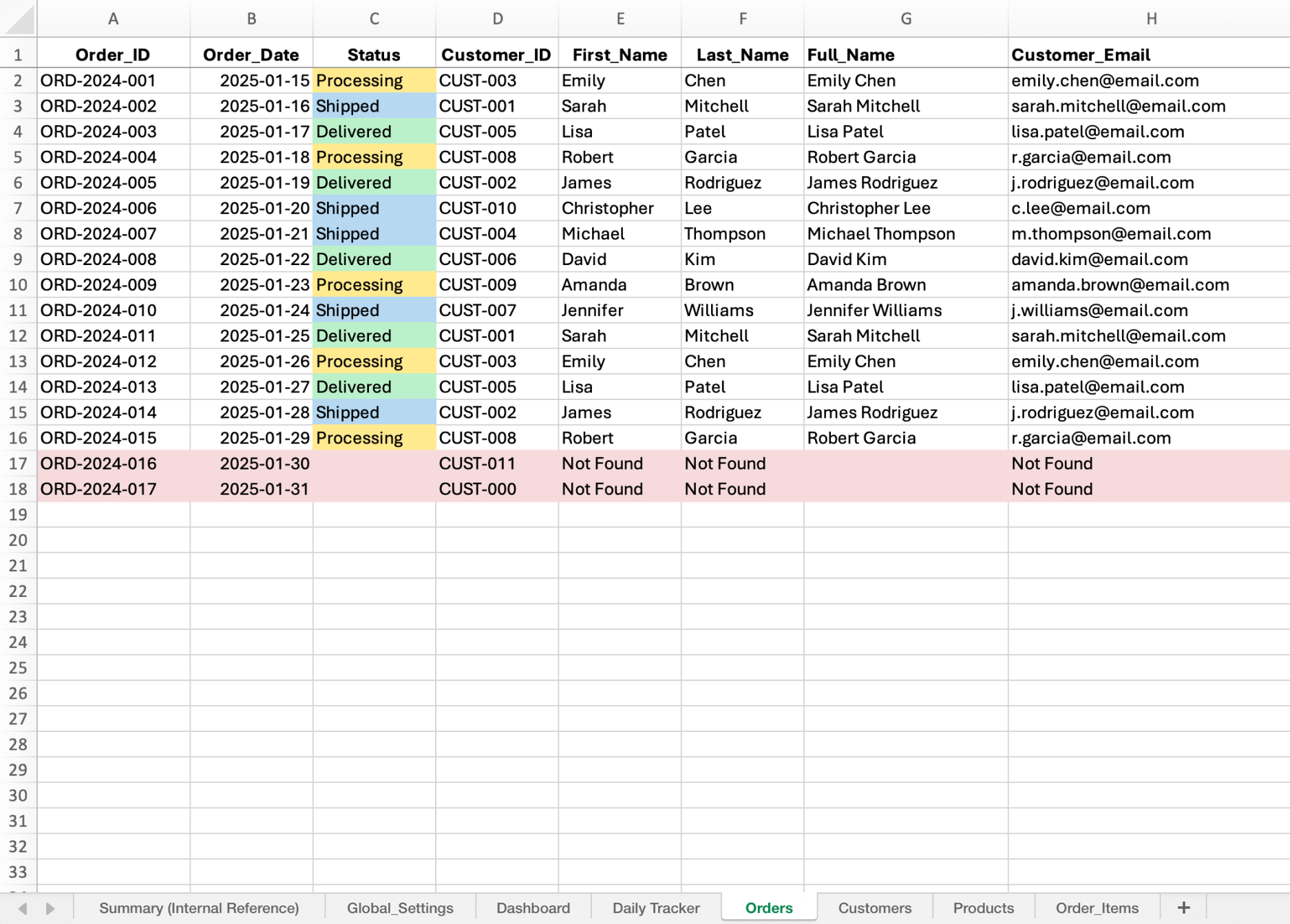Click the add new sheet plus icon
Viewport: 1290px width, 924px height.
[x=1183, y=907]
